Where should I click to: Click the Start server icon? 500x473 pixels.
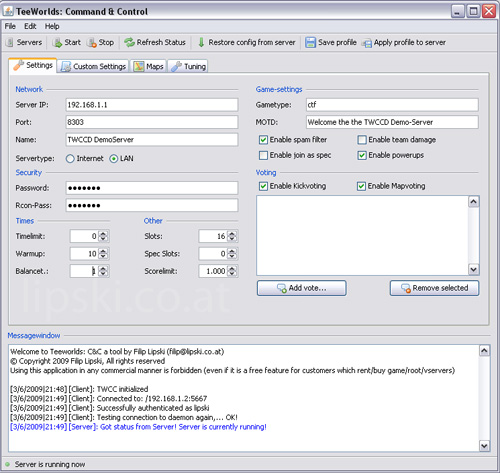(57, 43)
